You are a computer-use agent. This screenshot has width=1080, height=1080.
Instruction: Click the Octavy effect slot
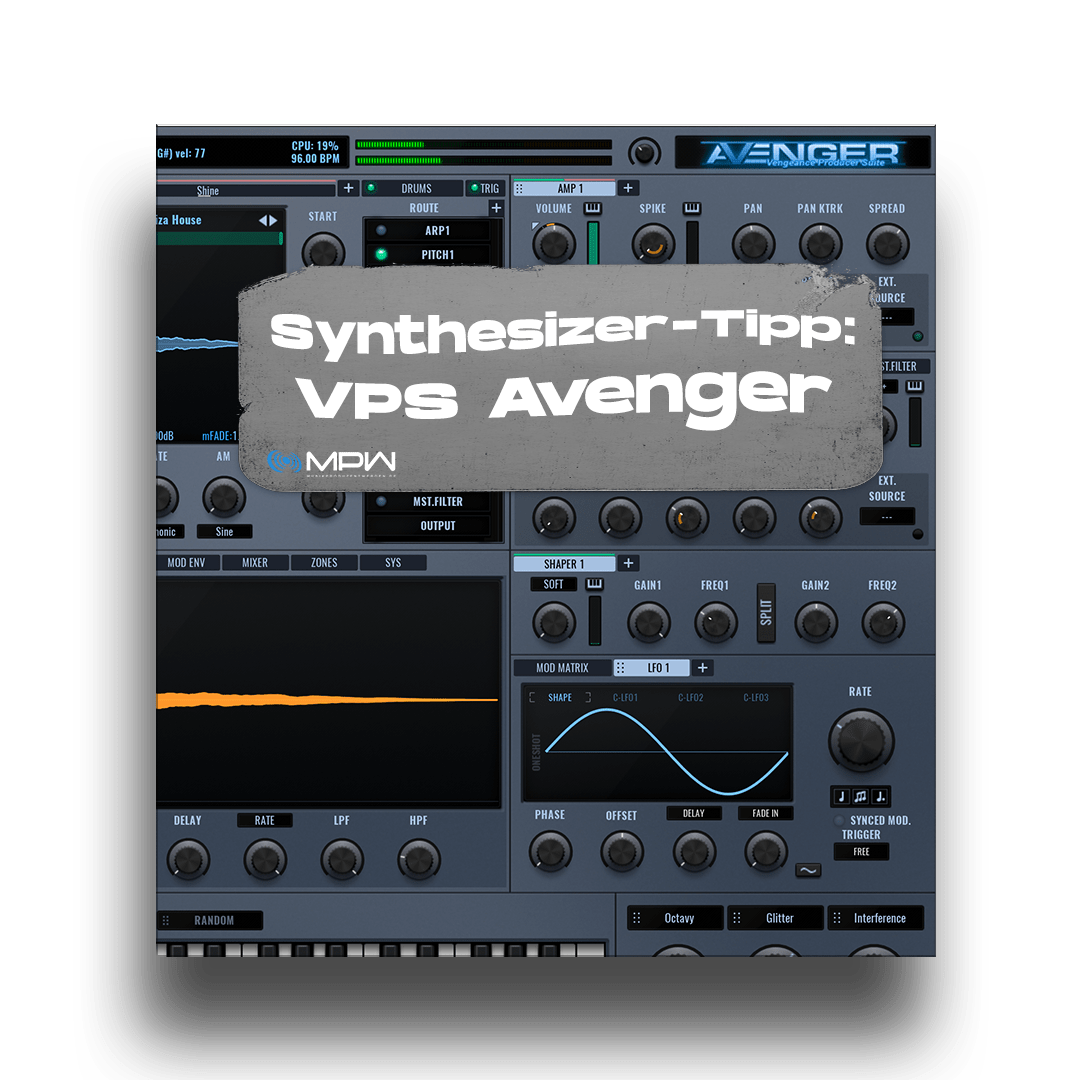point(675,918)
